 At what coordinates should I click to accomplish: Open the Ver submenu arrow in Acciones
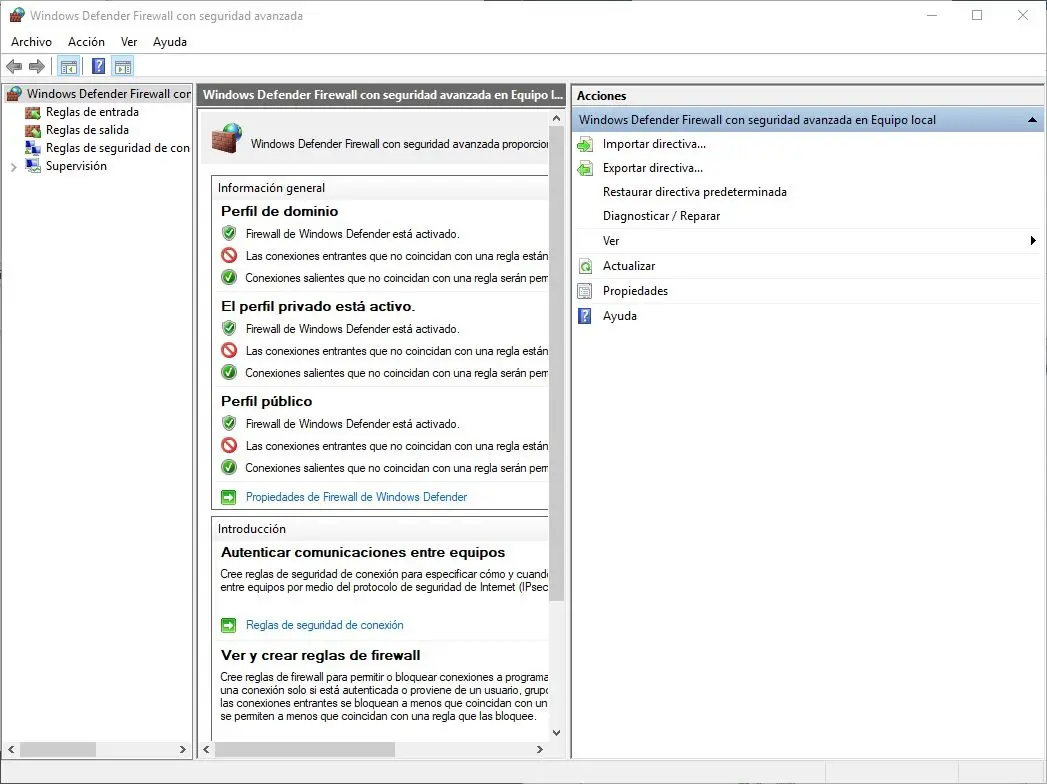[x=1033, y=240]
